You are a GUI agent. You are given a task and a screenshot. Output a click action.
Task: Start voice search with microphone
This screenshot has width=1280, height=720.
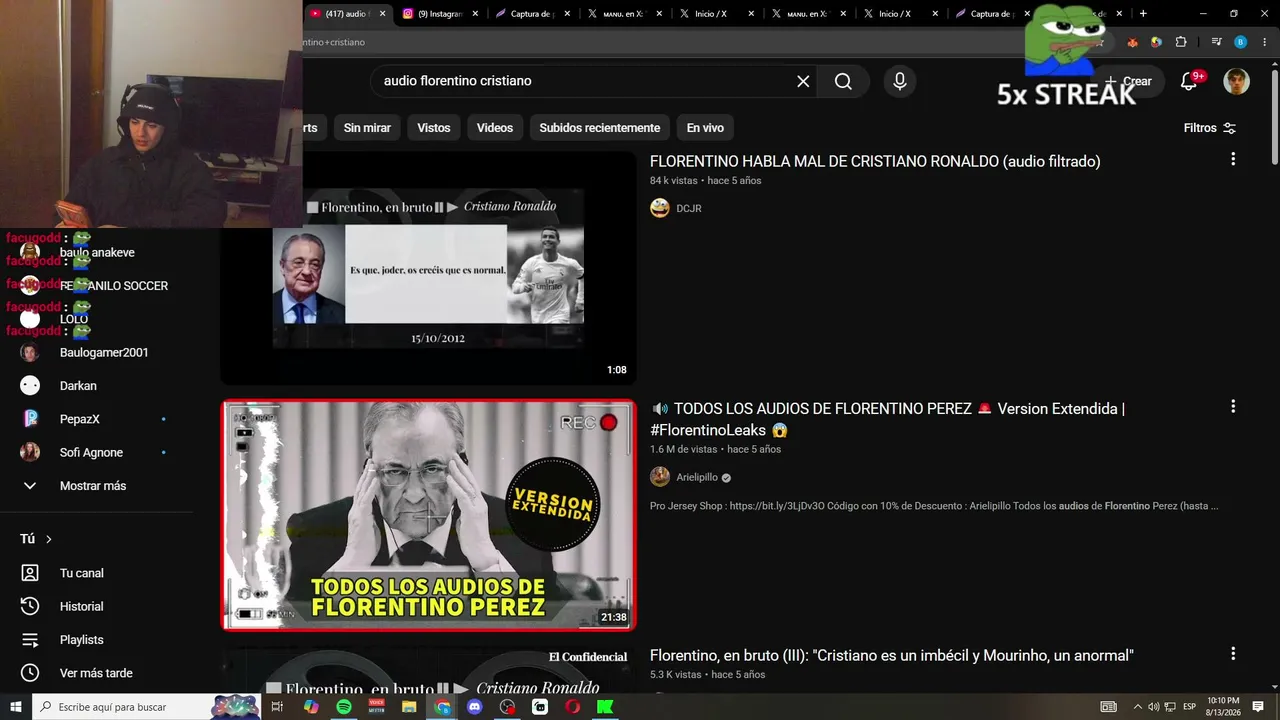coord(900,81)
